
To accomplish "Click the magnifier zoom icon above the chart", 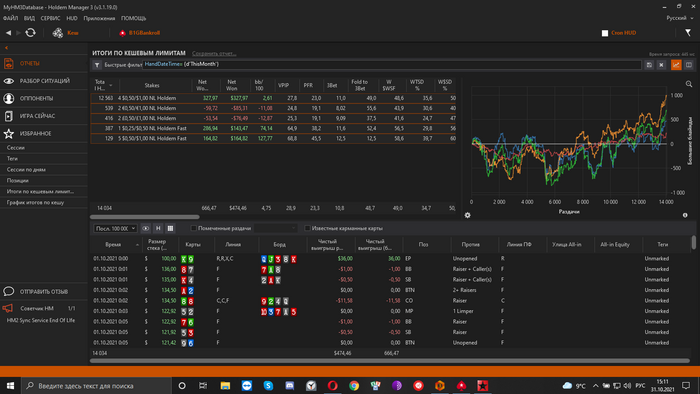I will tap(689, 84).
